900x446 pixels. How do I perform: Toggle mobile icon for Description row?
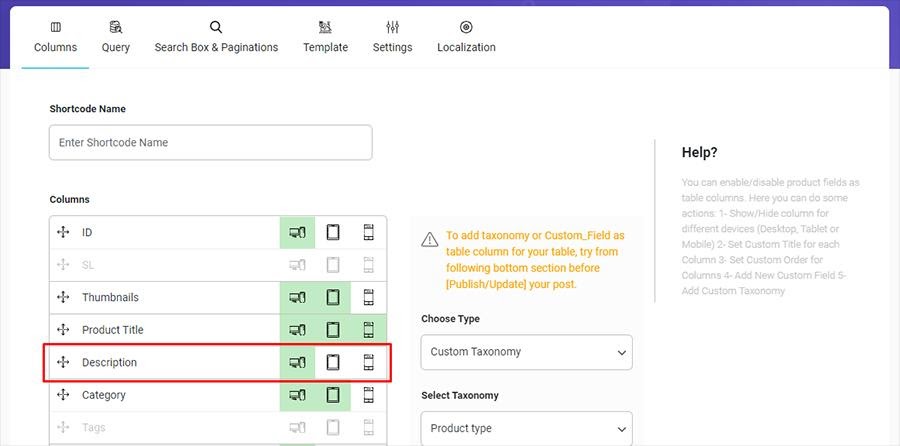pos(368,362)
